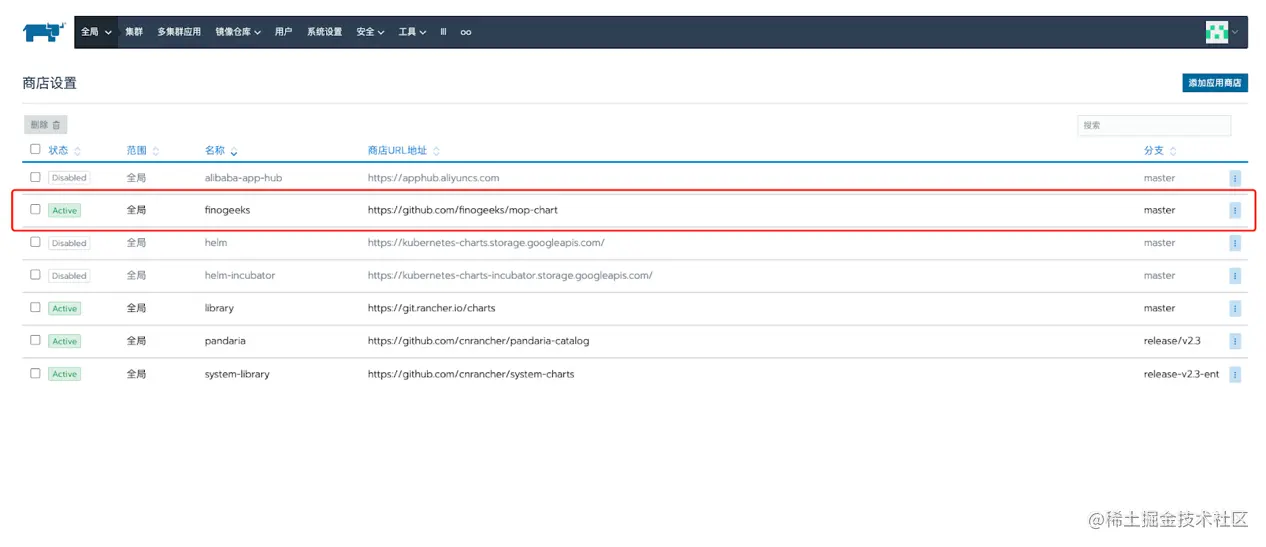Go to the 集群 menu item
This screenshot has width=1266, height=547.
134,32
